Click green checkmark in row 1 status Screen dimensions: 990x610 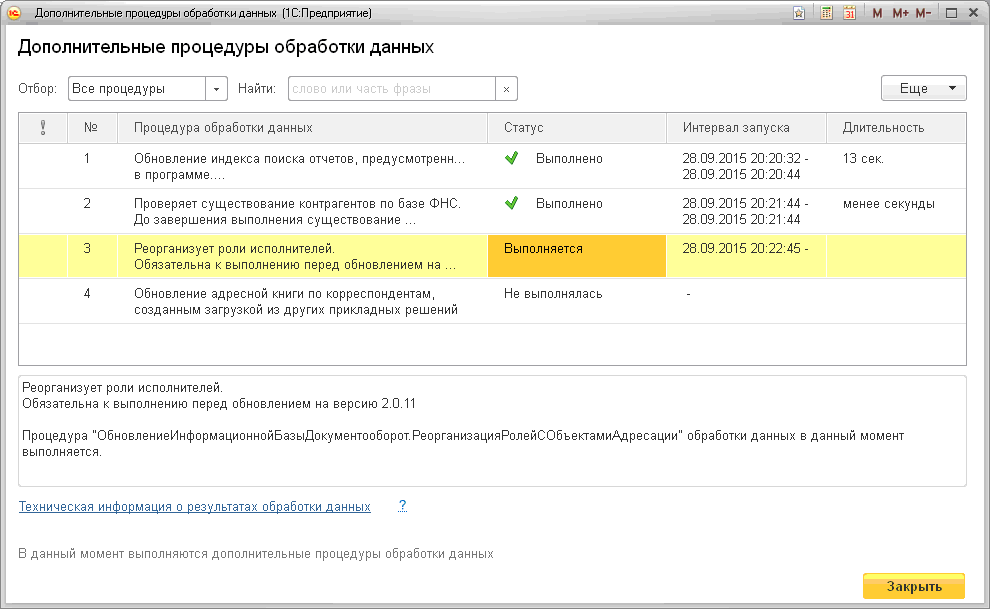pyautogui.click(x=511, y=158)
